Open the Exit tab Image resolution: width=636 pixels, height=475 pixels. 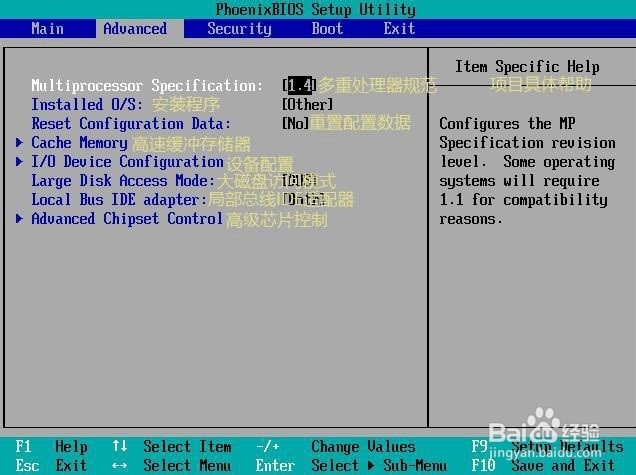click(x=399, y=29)
